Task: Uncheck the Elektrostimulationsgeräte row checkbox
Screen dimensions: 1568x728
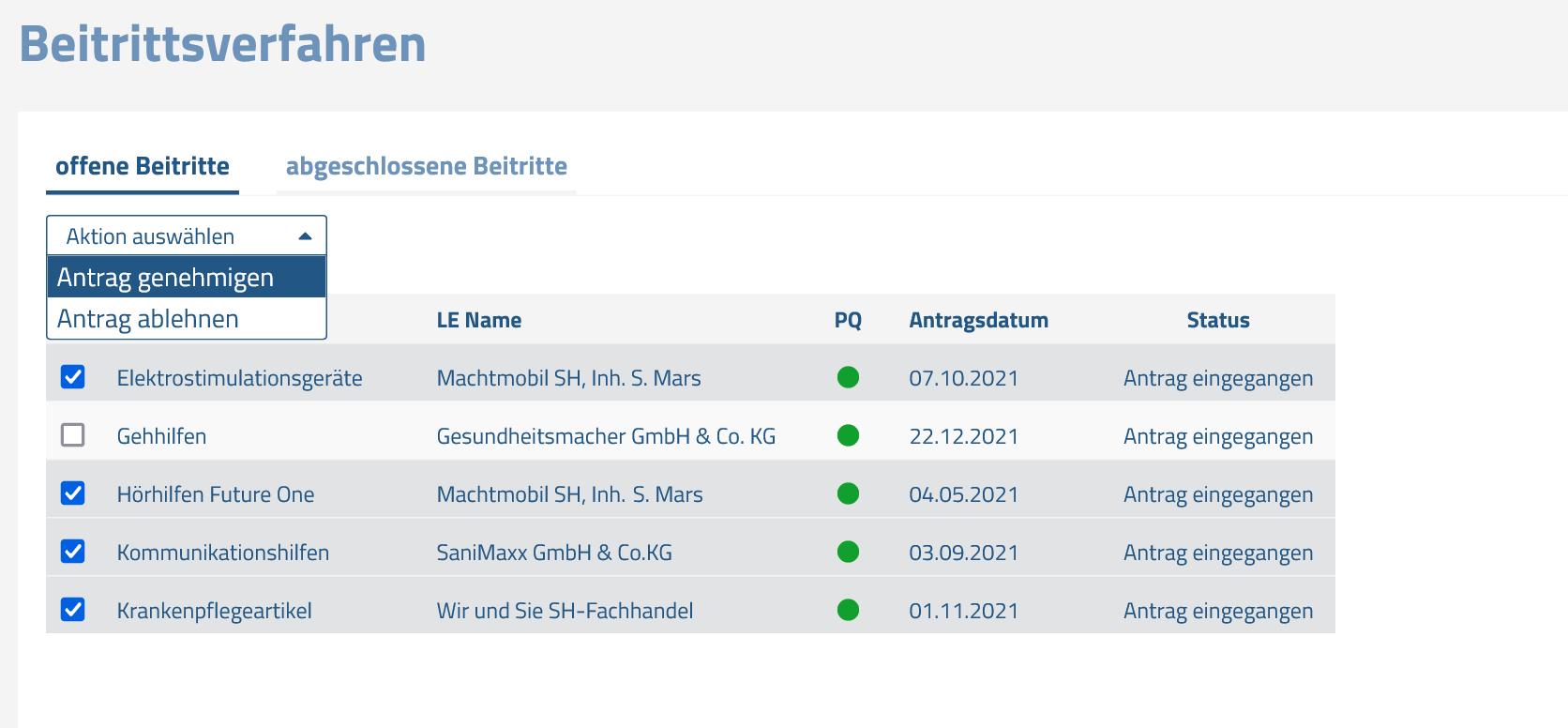Action: (73, 377)
